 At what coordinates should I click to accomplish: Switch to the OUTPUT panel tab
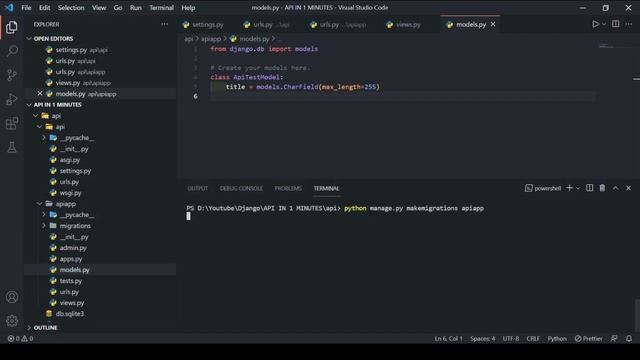[x=198, y=188]
